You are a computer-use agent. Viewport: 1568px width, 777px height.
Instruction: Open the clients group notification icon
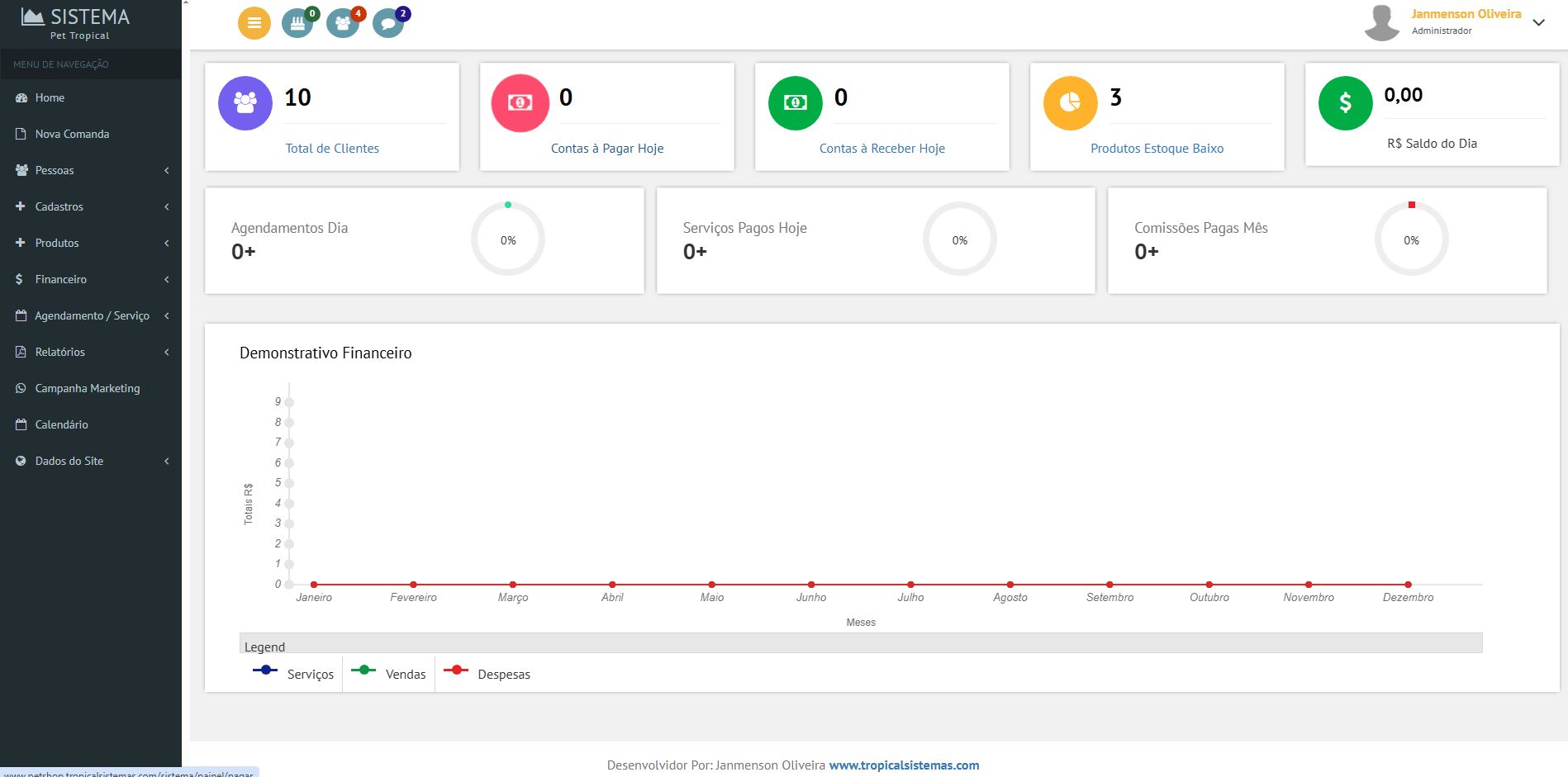(x=342, y=23)
